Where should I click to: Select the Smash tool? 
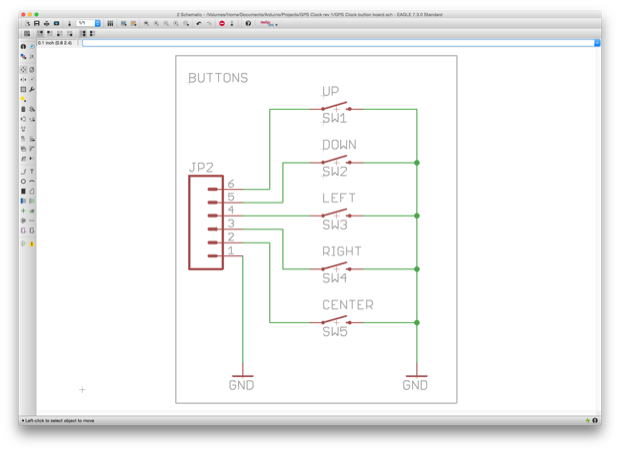23,149
